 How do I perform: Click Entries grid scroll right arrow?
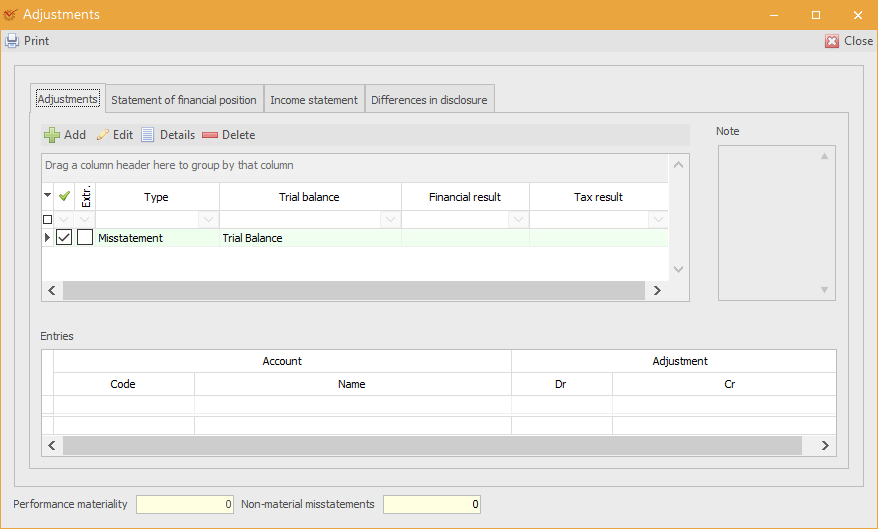tap(825, 446)
